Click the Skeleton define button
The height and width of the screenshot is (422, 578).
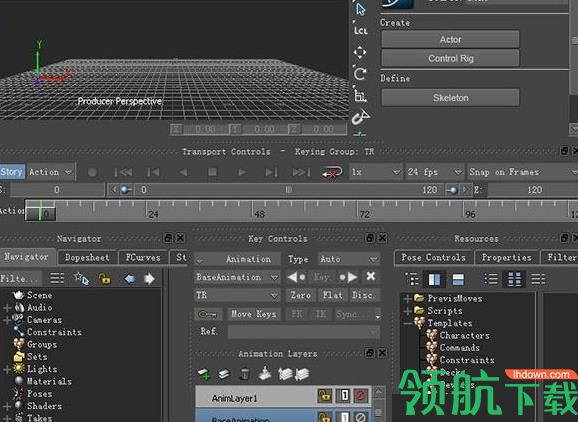pyautogui.click(x=450, y=98)
